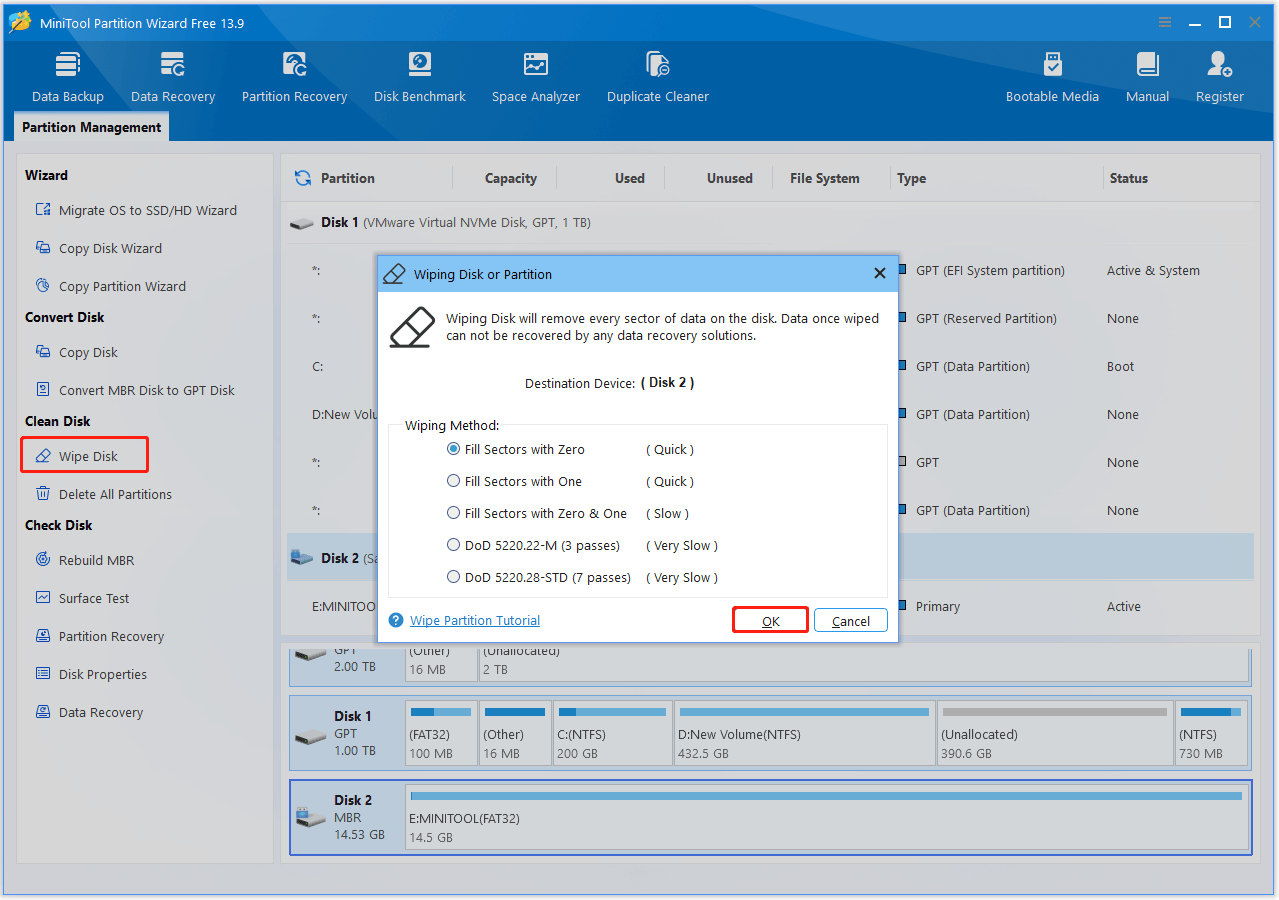Image resolution: width=1279 pixels, height=900 pixels.
Task: Open the Manual
Action: [x=1148, y=77]
